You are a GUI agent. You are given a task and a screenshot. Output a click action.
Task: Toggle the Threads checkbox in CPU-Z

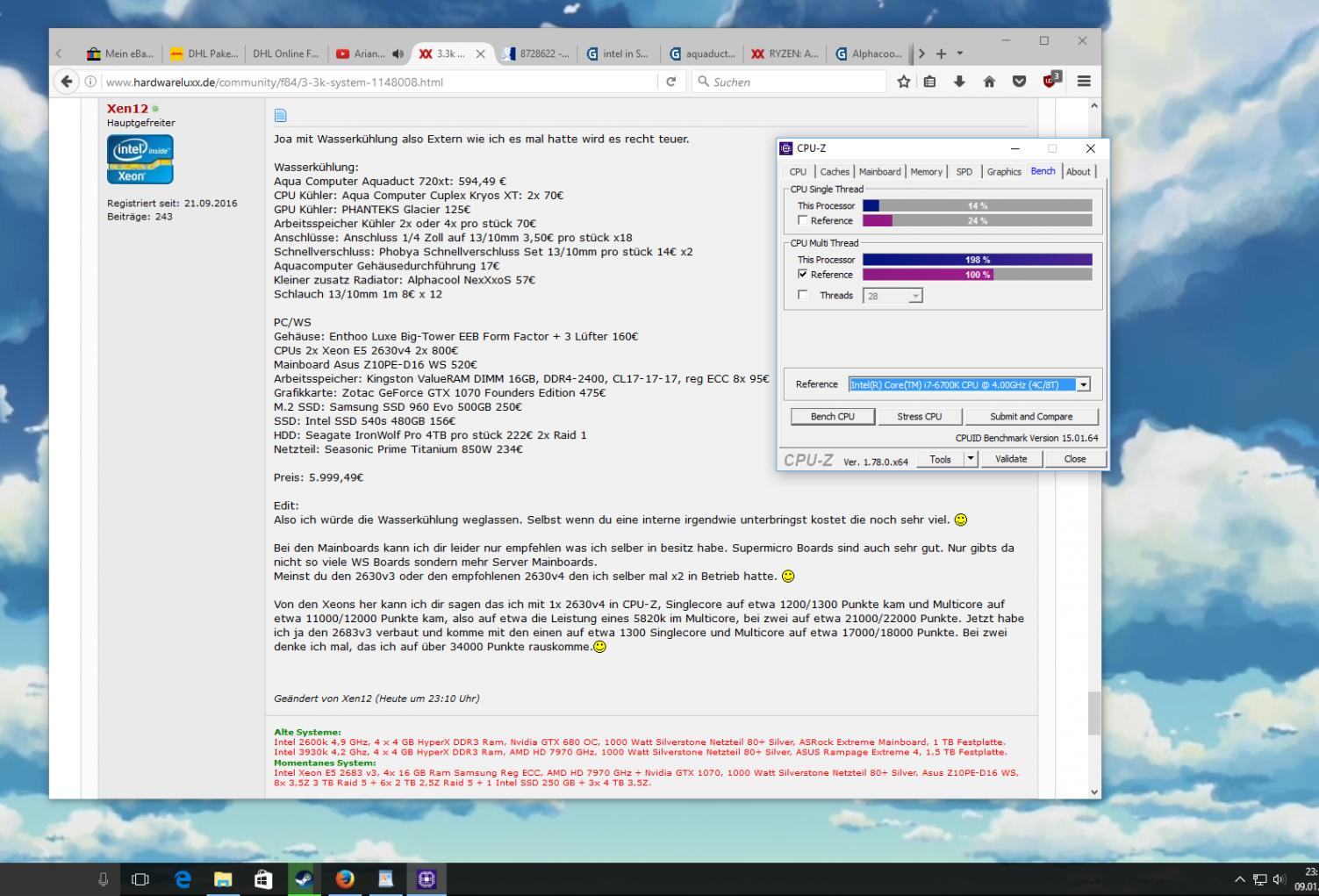802,295
